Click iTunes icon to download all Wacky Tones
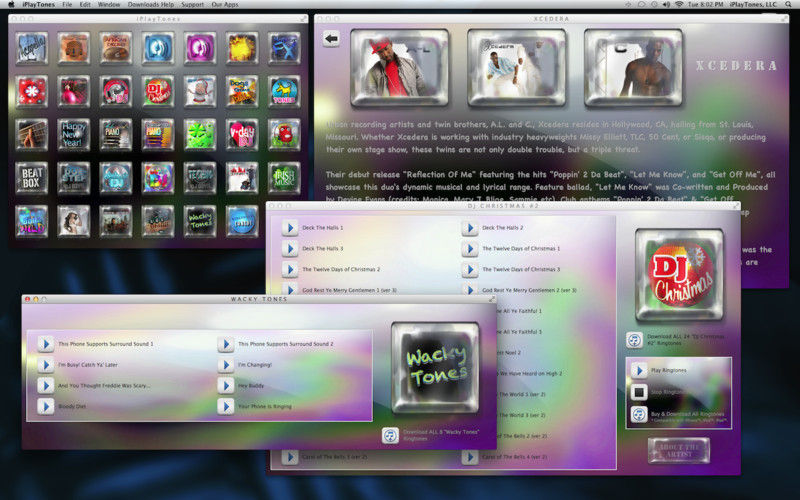Image resolution: width=800 pixels, height=500 pixels. point(390,435)
